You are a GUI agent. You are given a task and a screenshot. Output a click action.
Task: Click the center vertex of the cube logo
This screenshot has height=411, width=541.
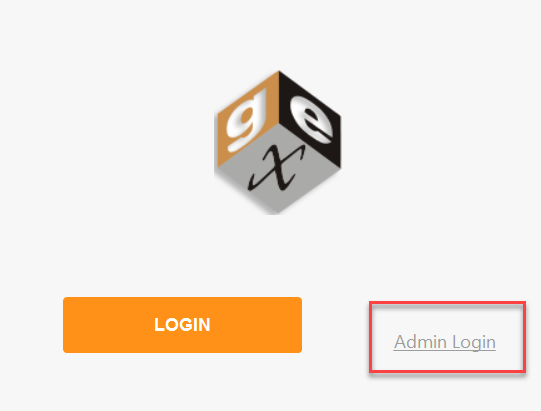click(x=279, y=124)
